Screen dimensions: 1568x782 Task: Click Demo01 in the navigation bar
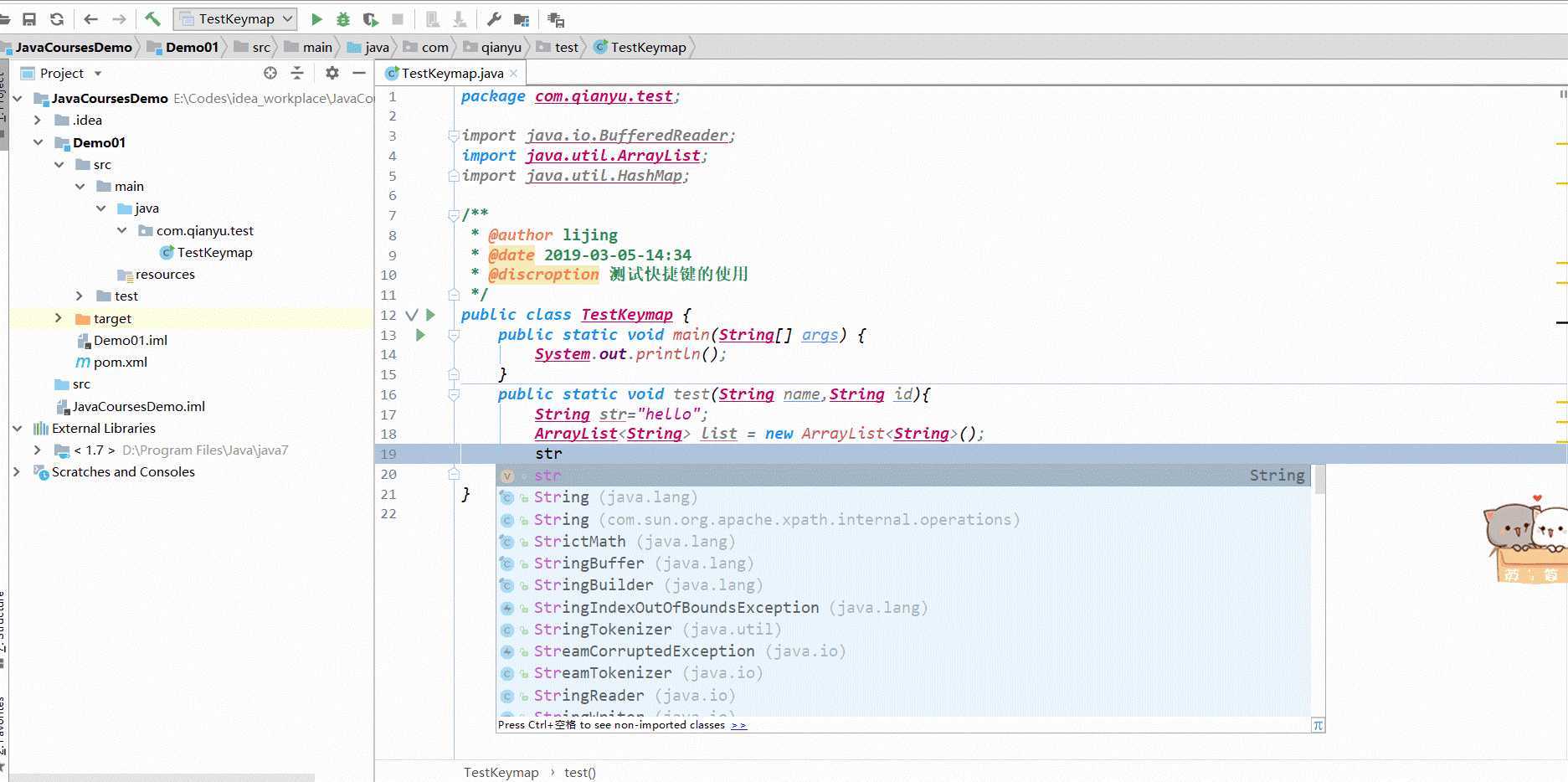[x=192, y=47]
